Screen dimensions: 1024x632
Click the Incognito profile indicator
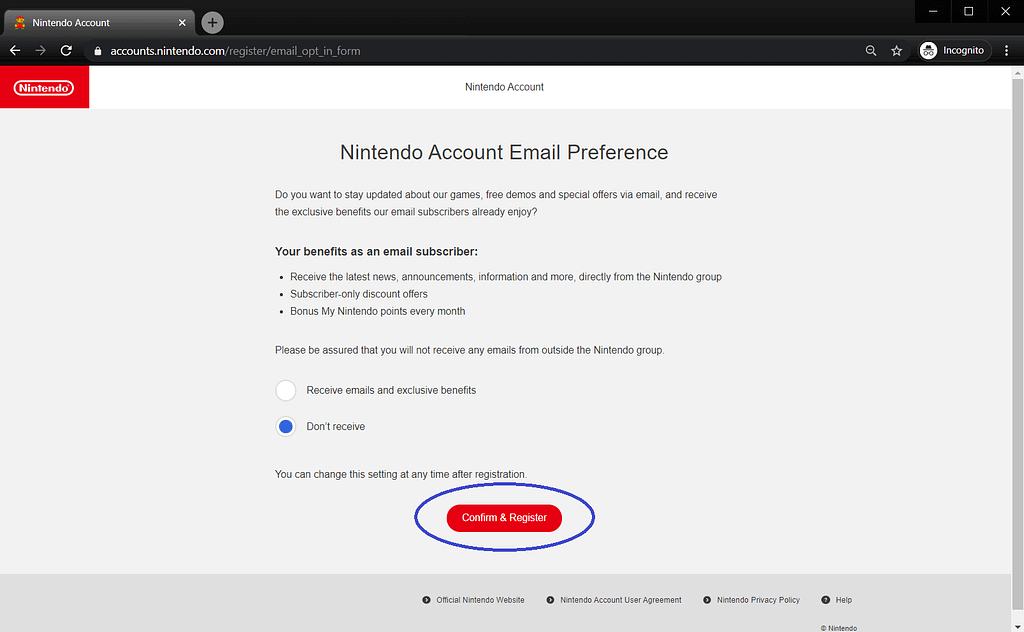coord(952,50)
